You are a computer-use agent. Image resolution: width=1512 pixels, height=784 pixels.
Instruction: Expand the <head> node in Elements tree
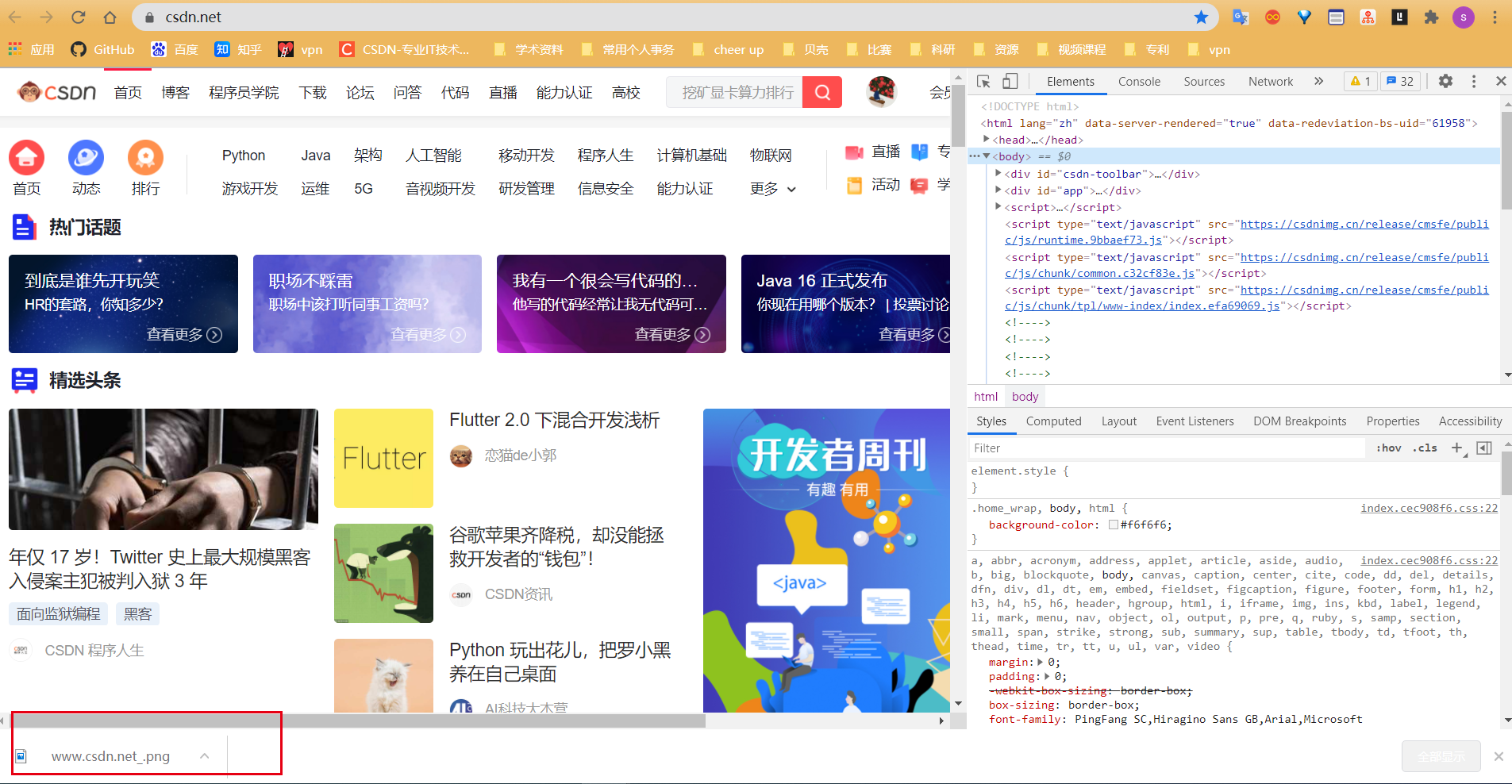coord(987,140)
